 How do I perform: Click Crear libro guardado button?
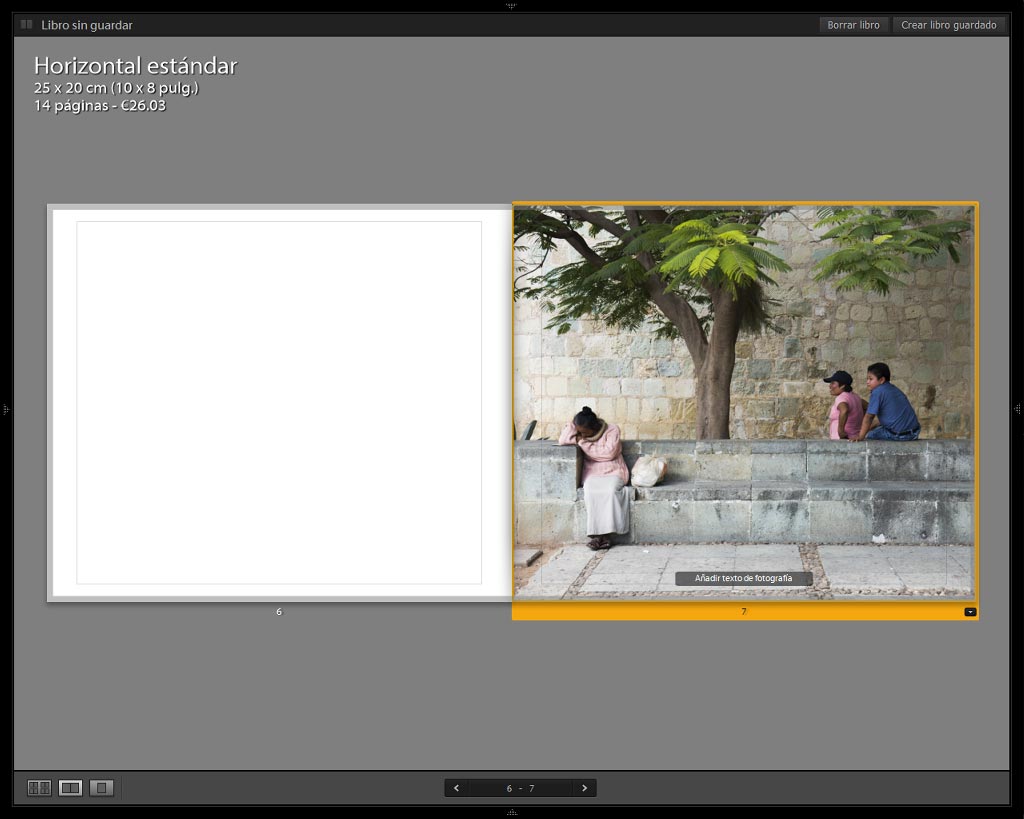pyautogui.click(x=949, y=25)
